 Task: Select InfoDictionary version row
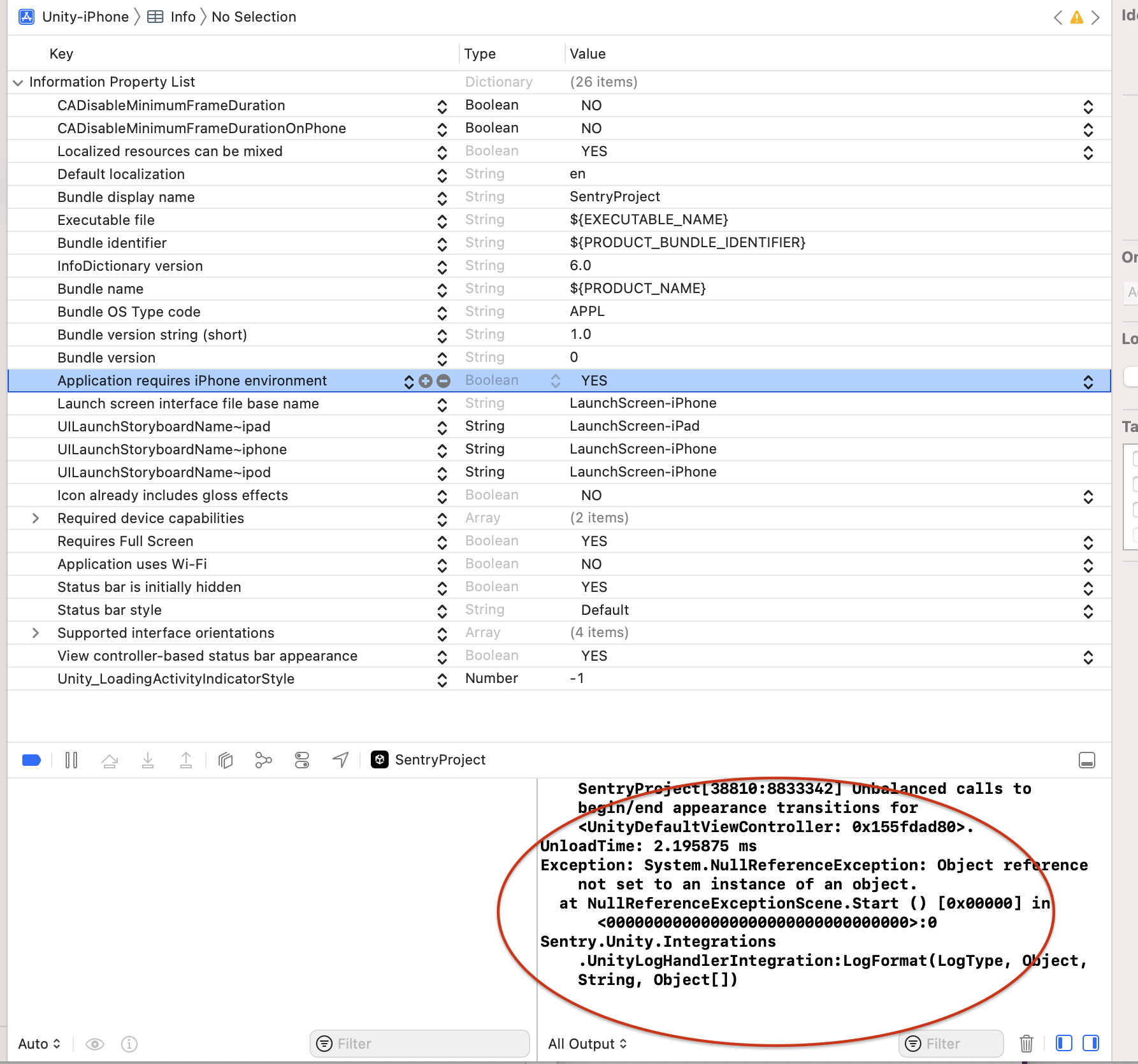[x=559, y=266]
